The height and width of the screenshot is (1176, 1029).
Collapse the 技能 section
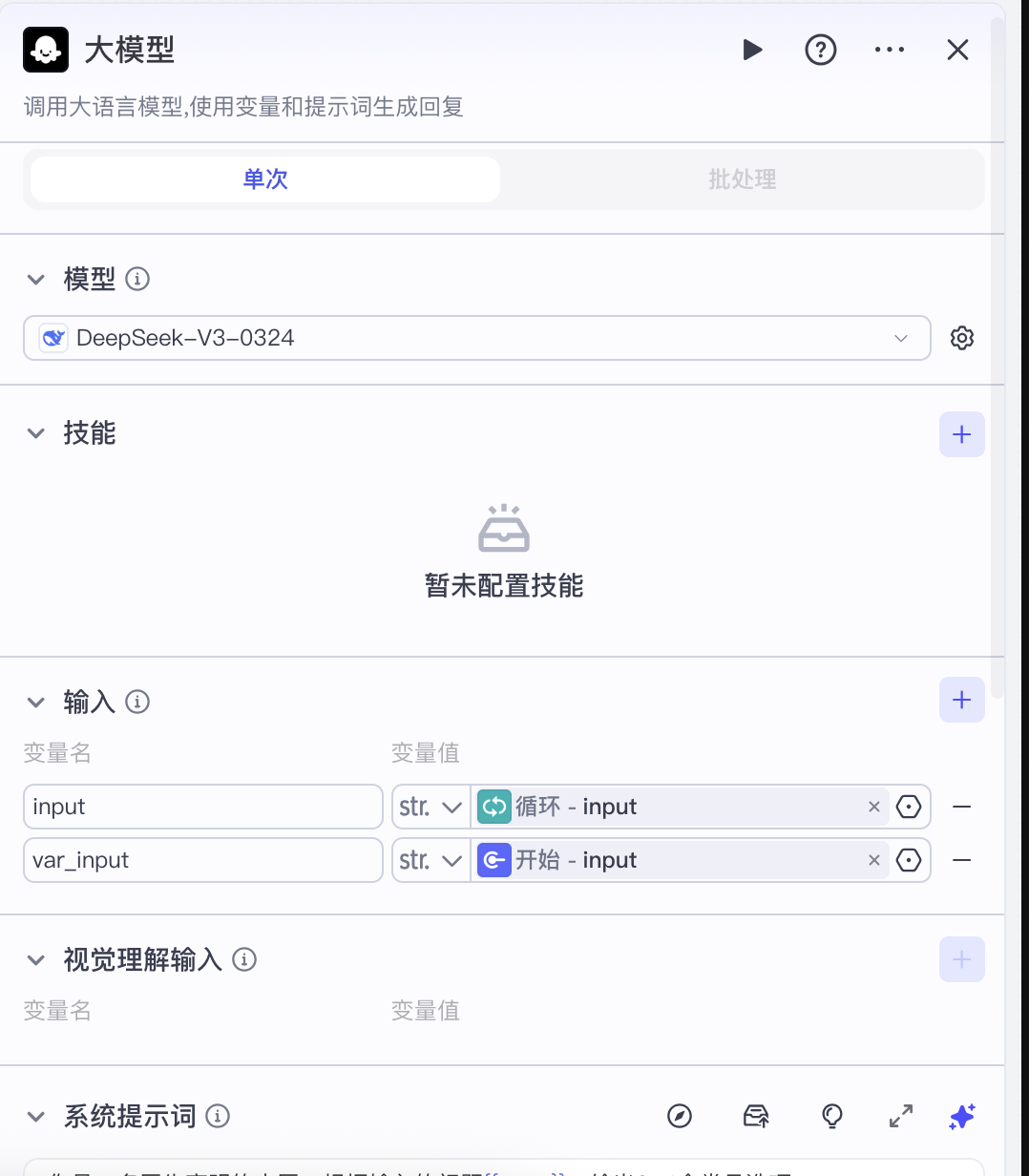pyautogui.click(x=36, y=433)
